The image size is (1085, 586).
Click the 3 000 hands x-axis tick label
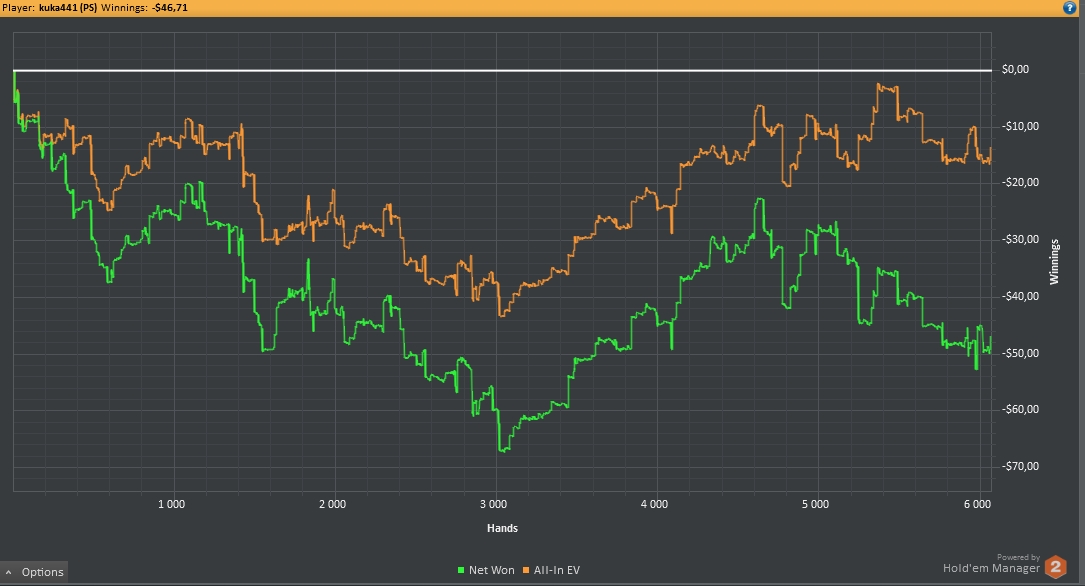pos(493,505)
